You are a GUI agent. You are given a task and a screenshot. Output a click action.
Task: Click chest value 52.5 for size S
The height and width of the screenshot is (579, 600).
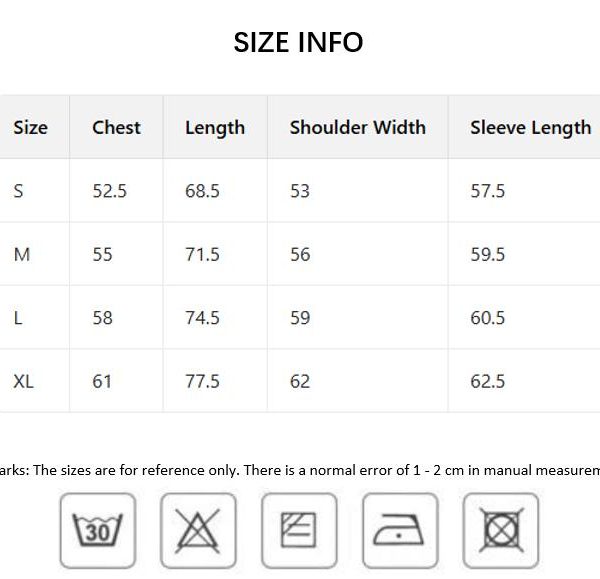(x=109, y=191)
